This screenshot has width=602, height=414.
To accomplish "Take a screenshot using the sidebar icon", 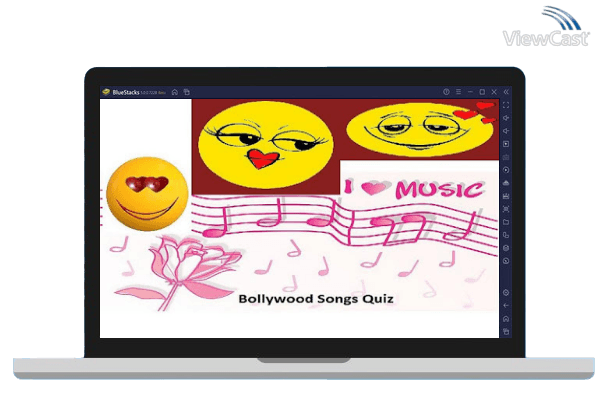I will pyautogui.click(x=506, y=209).
